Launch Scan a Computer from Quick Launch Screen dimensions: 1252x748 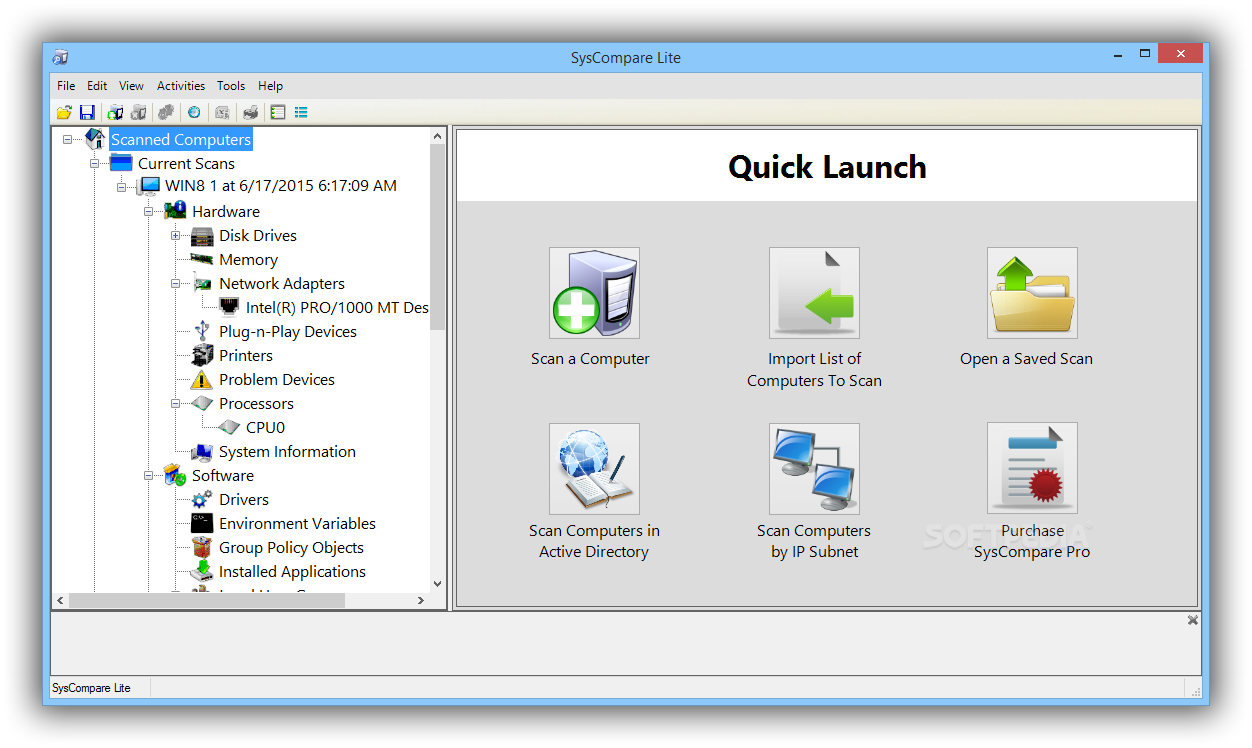pos(594,293)
